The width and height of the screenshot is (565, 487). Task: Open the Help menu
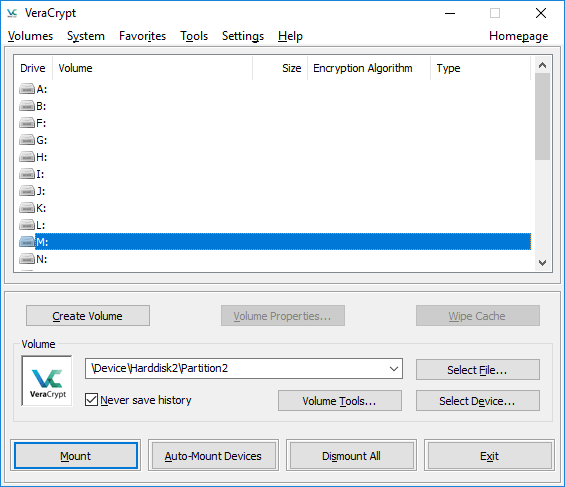tap(290, 36)
